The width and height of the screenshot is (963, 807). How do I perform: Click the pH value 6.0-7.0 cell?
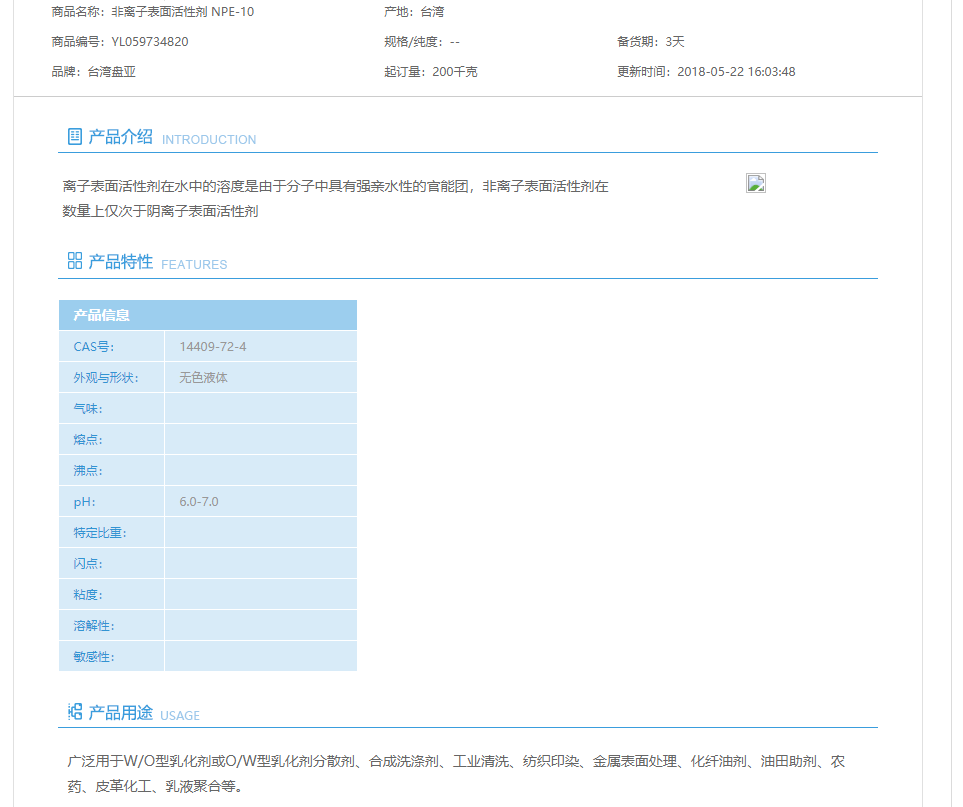(x=197, y=501)
